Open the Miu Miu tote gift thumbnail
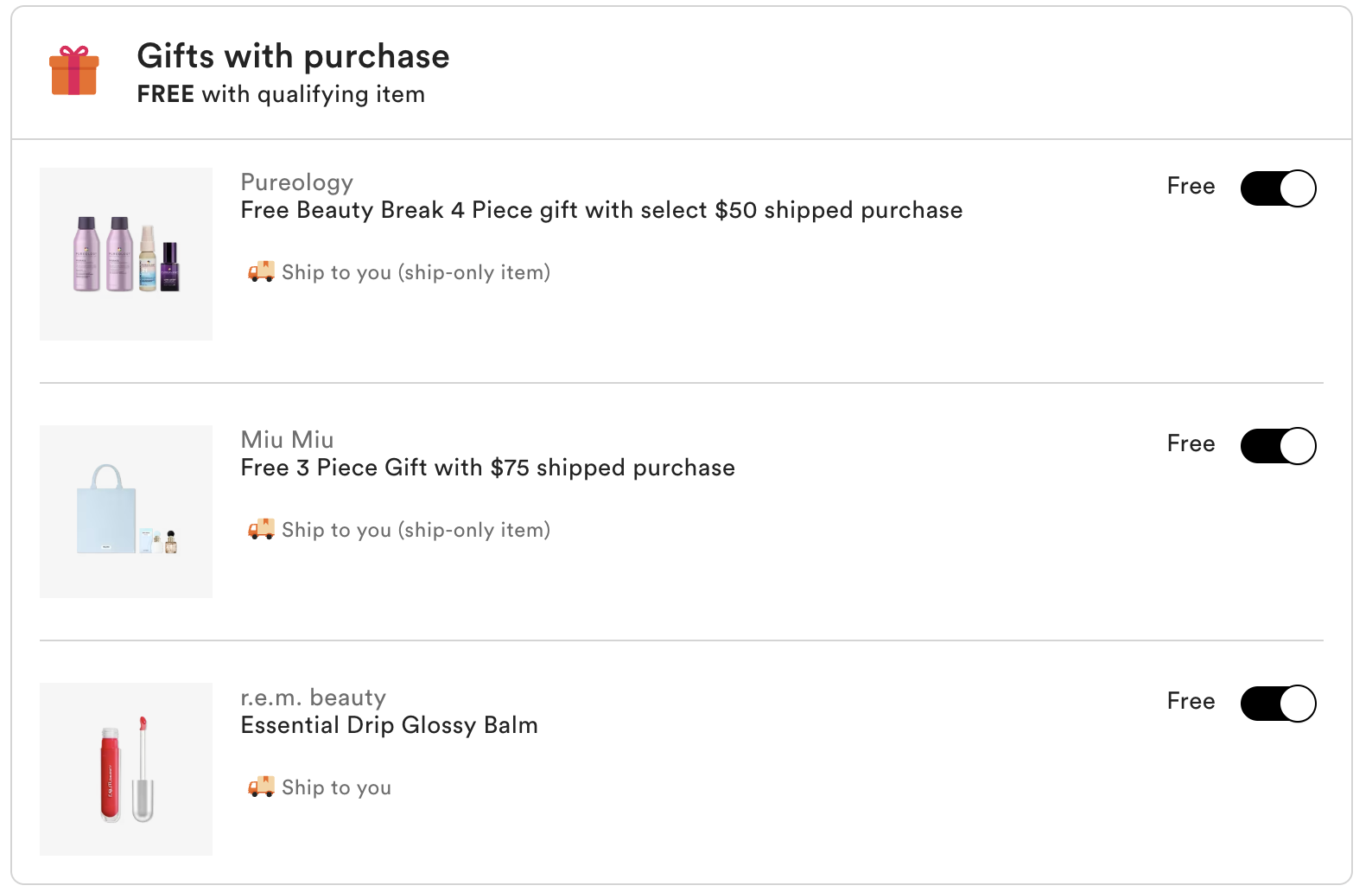Image resolution: width=1372 pixels, height=892 pixels. click(126, 512)
